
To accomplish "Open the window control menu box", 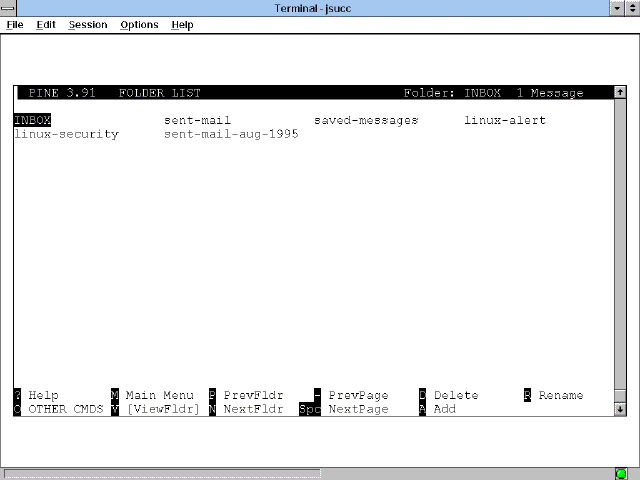I will pyautogui.click(x=8, y=8).
